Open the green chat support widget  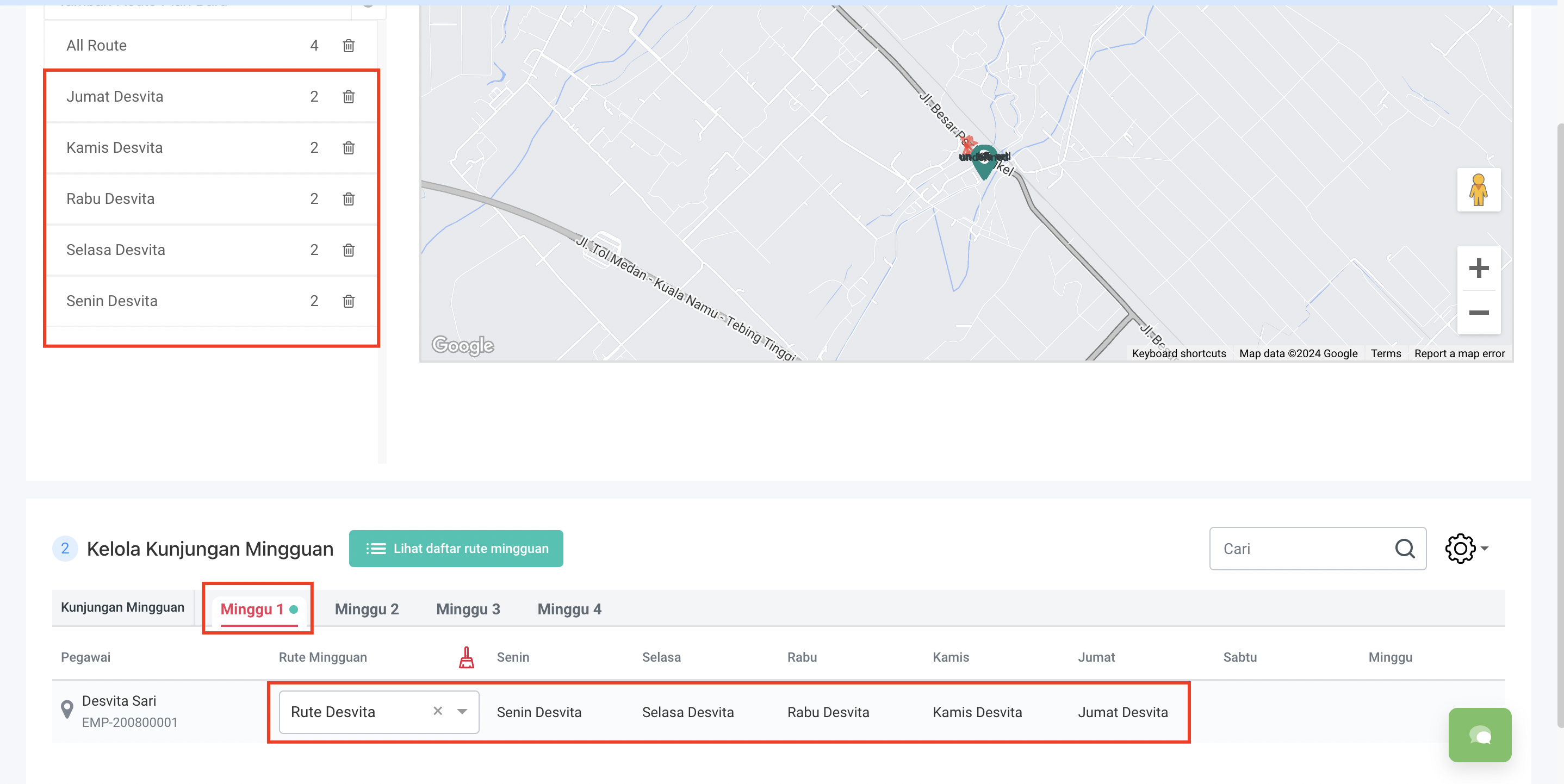point(1480,735)
